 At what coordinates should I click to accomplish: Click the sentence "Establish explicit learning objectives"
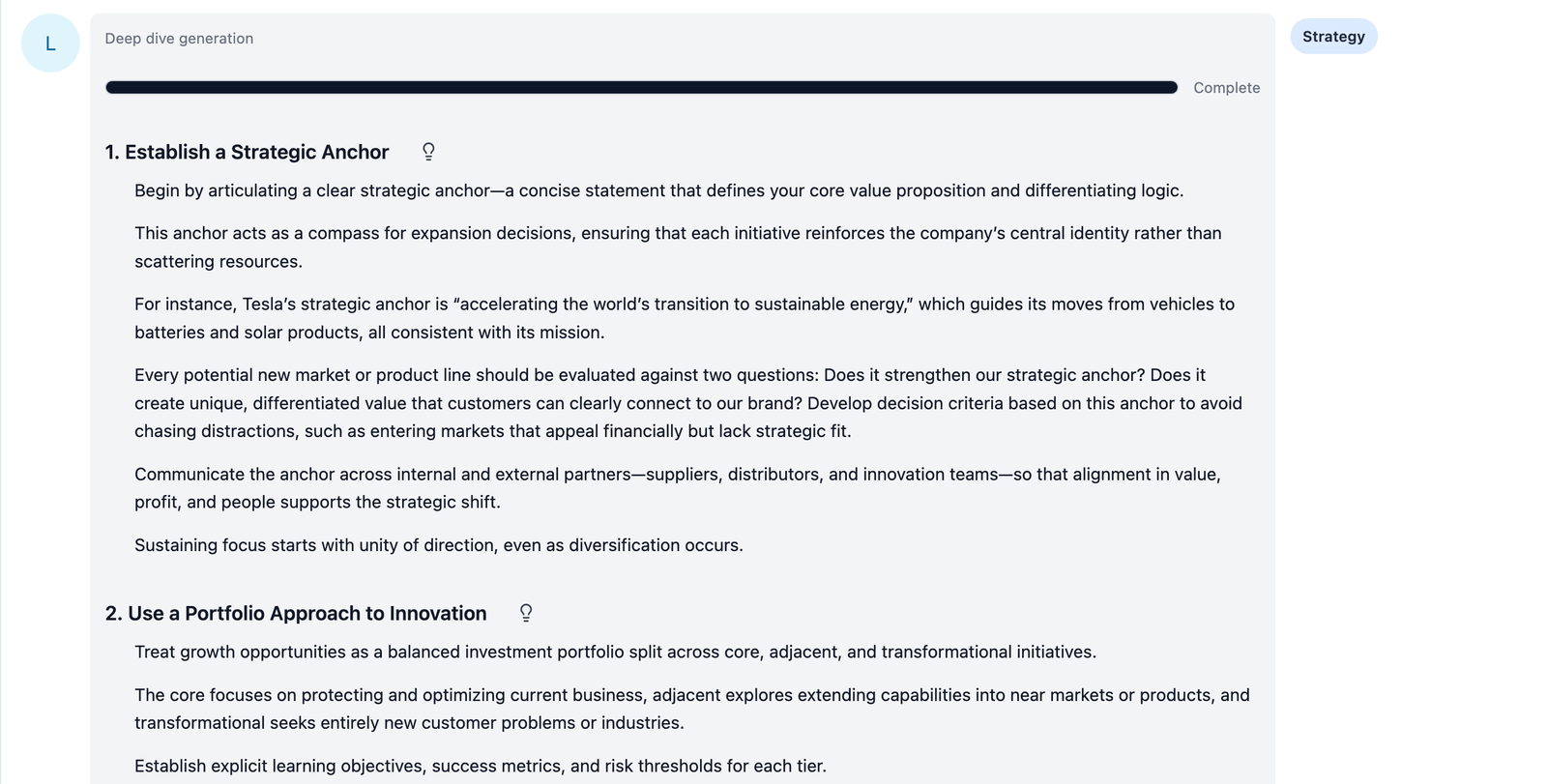(480, 767)
